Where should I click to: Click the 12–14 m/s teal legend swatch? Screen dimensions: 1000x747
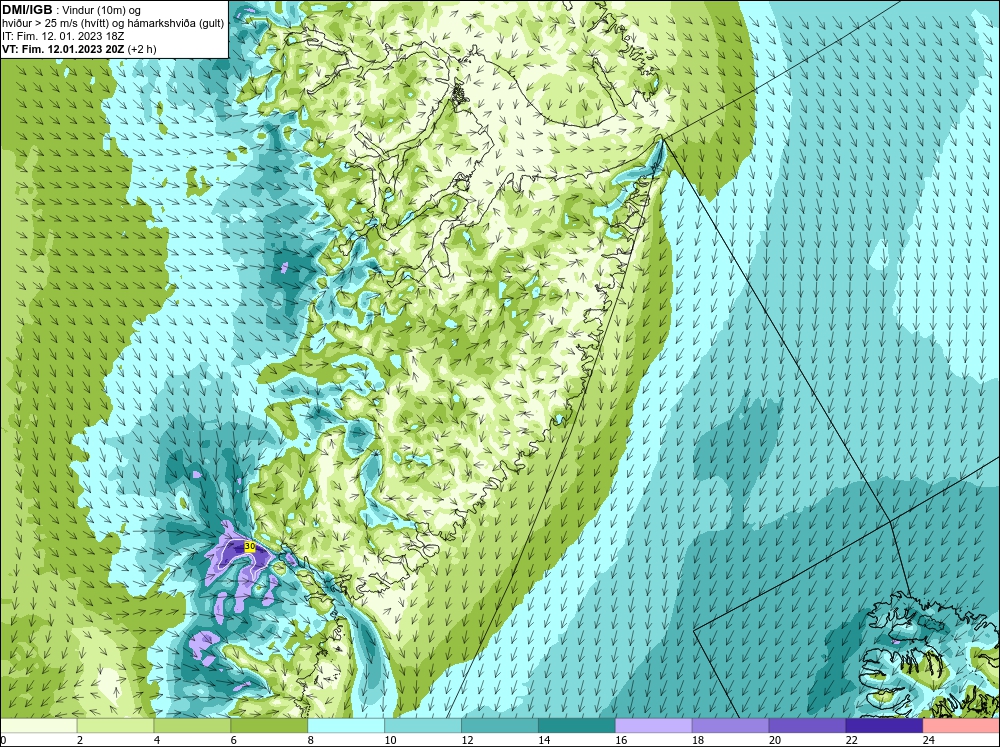click(500, 726)
